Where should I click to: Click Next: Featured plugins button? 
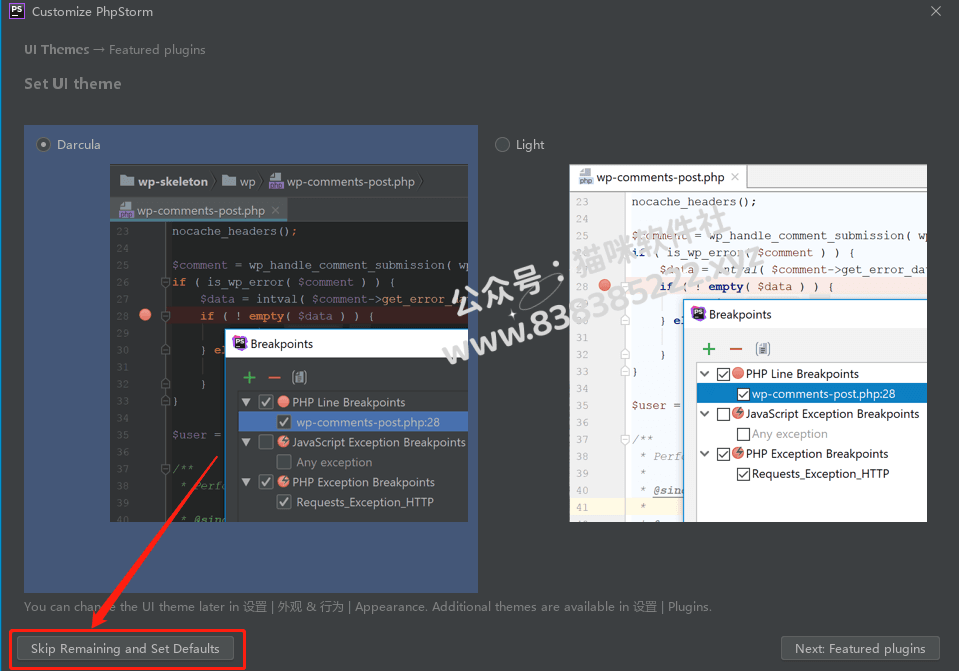[860, 648]
